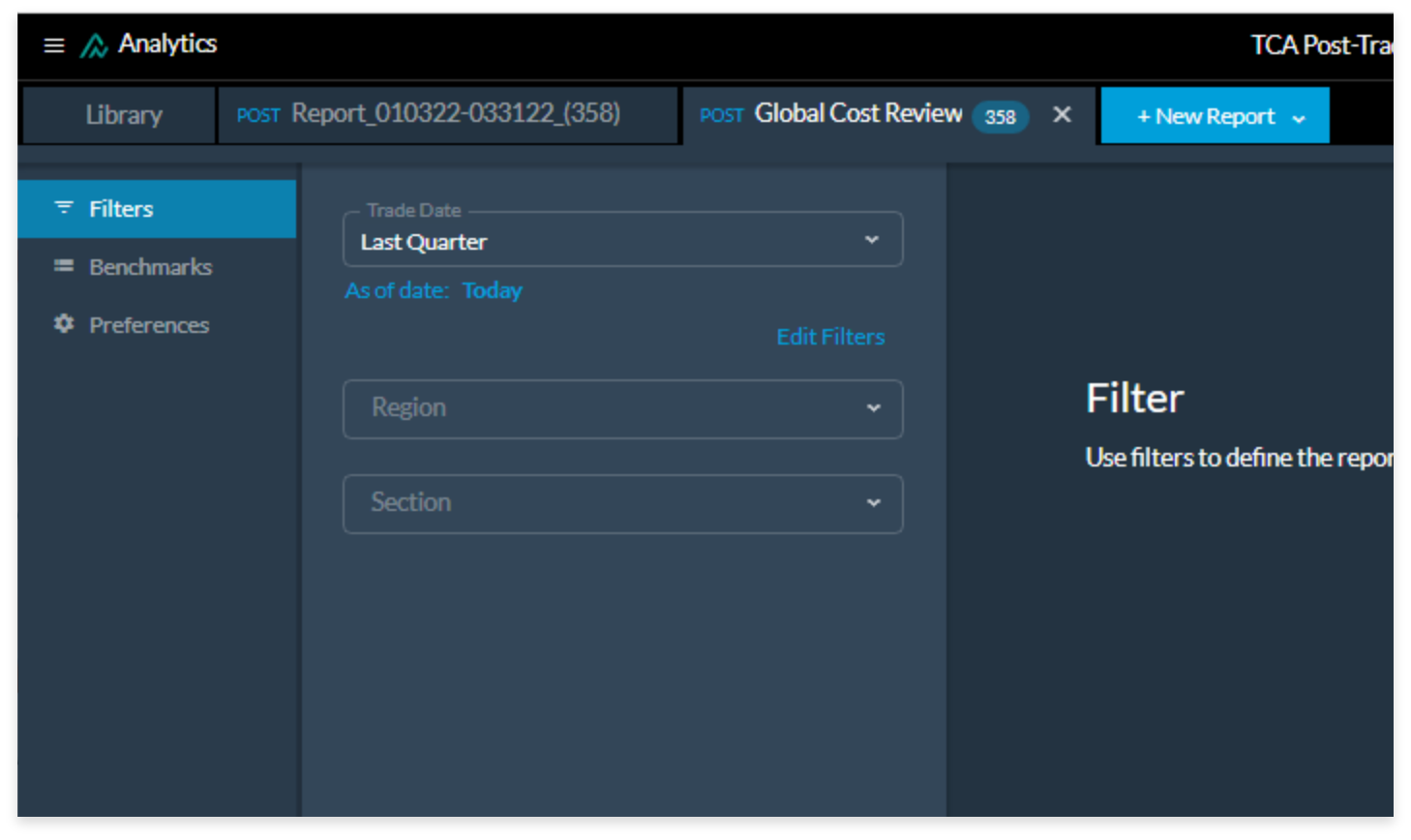
Task: Open the Preferences section in sidebar
Action: (149, 325)
